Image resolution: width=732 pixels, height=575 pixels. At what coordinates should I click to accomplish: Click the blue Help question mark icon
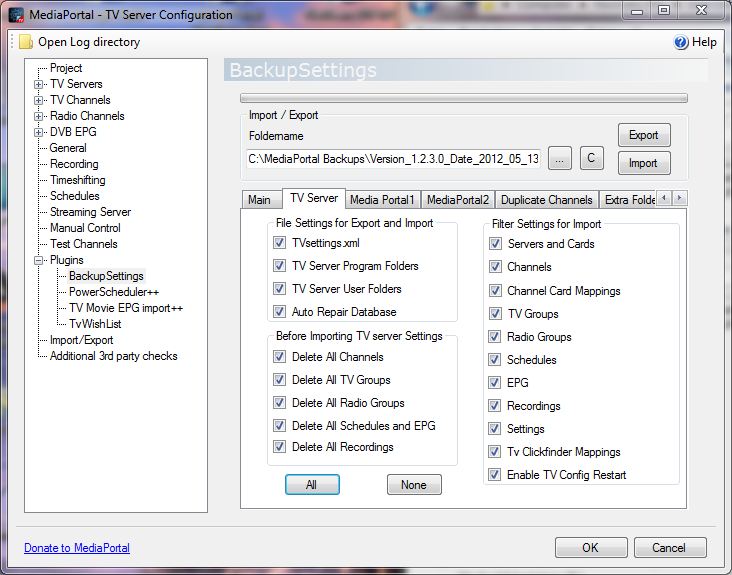pos(681,42)
